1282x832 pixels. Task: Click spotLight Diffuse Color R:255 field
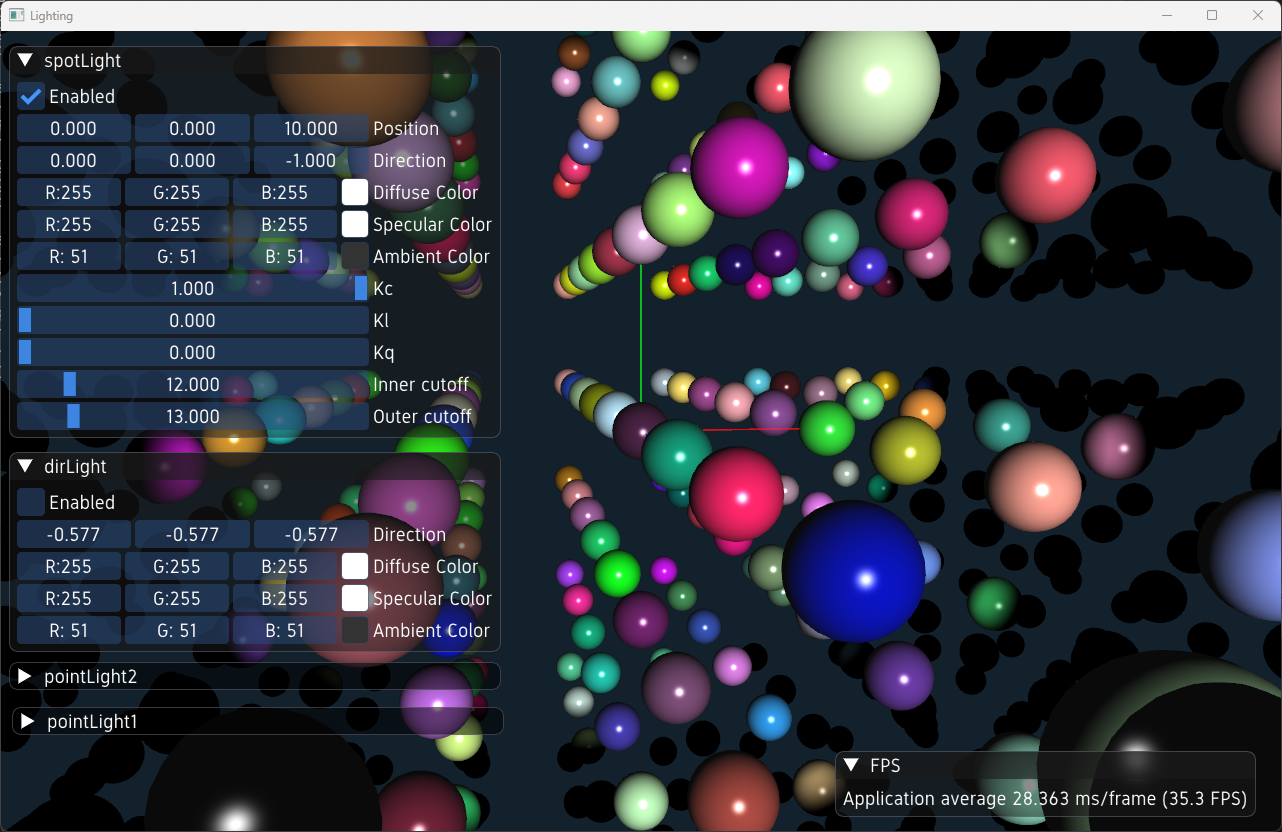(69, 193)
